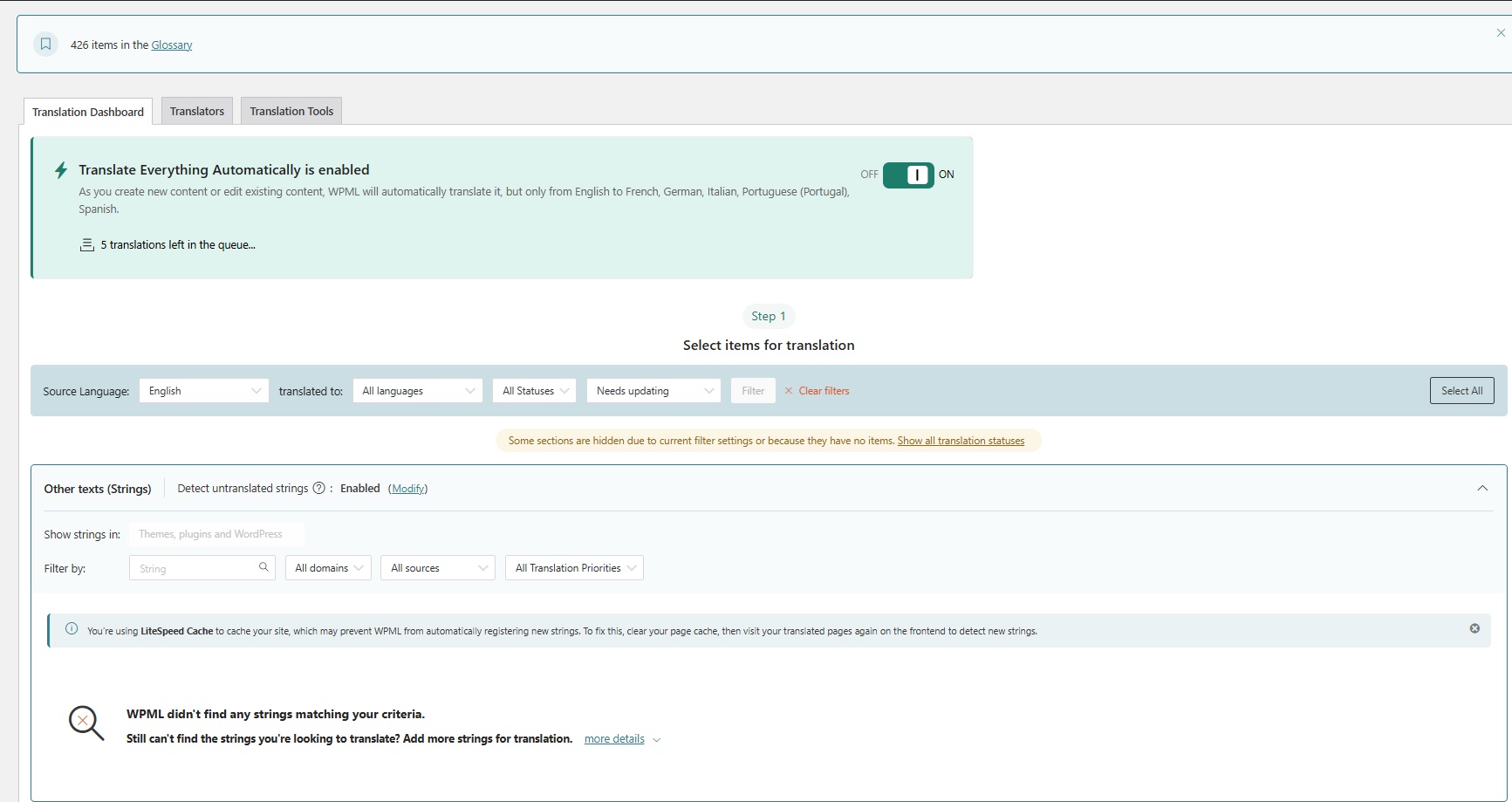This screenshot has height=802, width=1512.
Task: Click the String filter input field
Action: (195, 568)
